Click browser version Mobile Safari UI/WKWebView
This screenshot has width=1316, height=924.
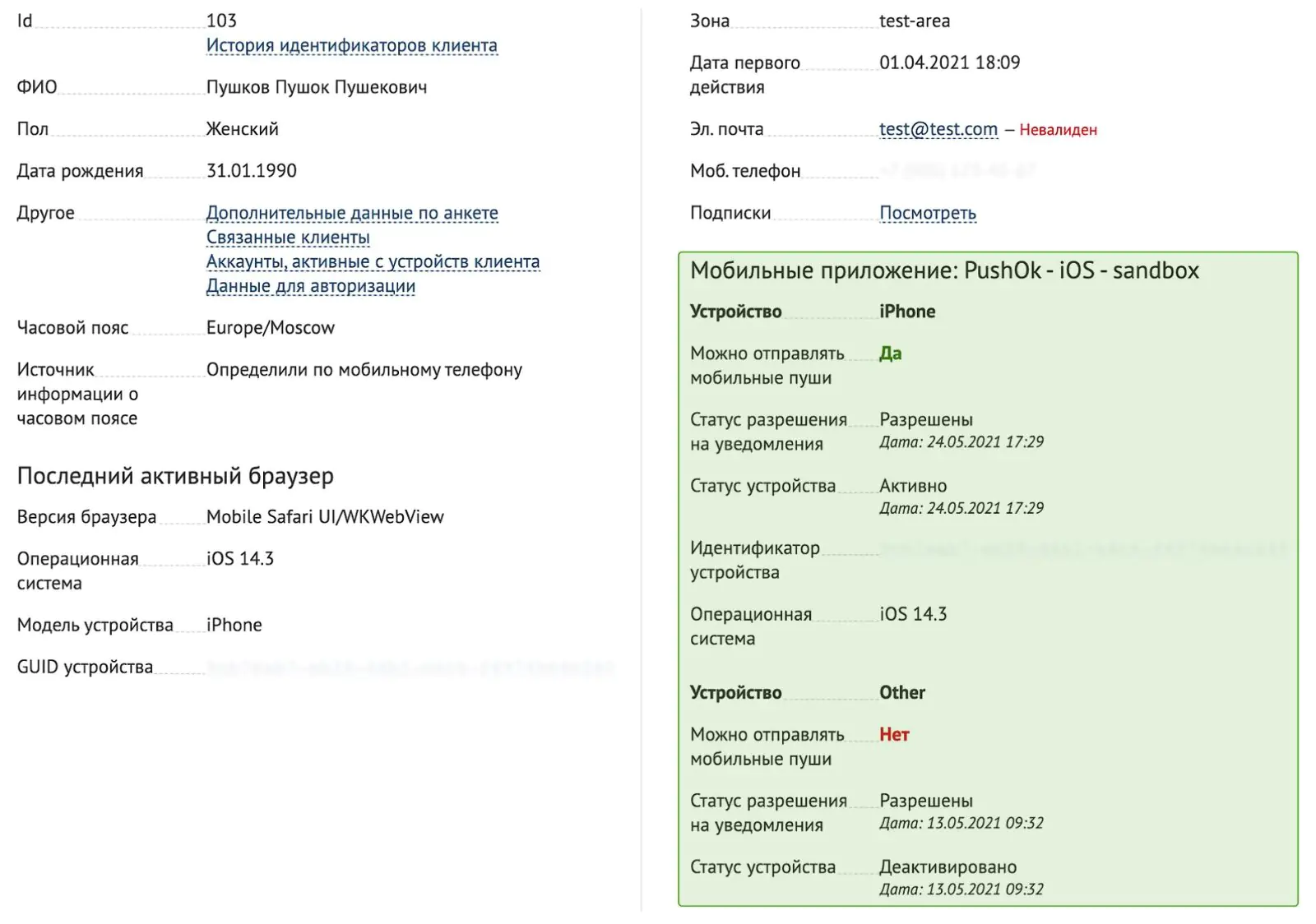pyautogui.click(x=325, y=517)
